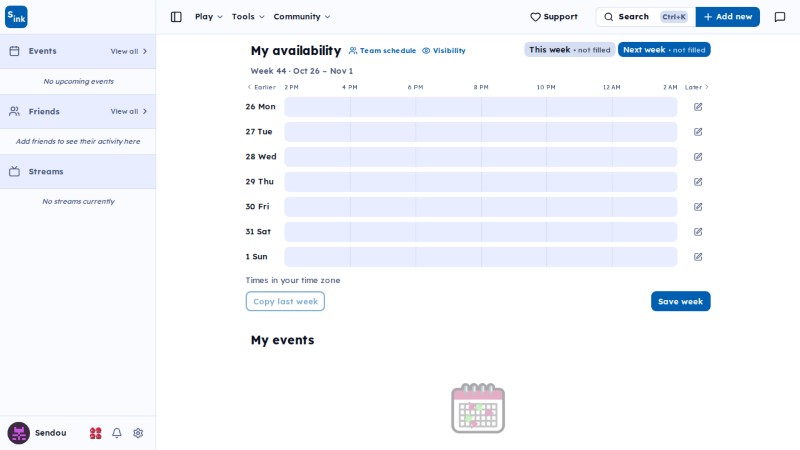The image size is (800, 450).
Task: View all Events in sidebar
Action: point(129,51)
